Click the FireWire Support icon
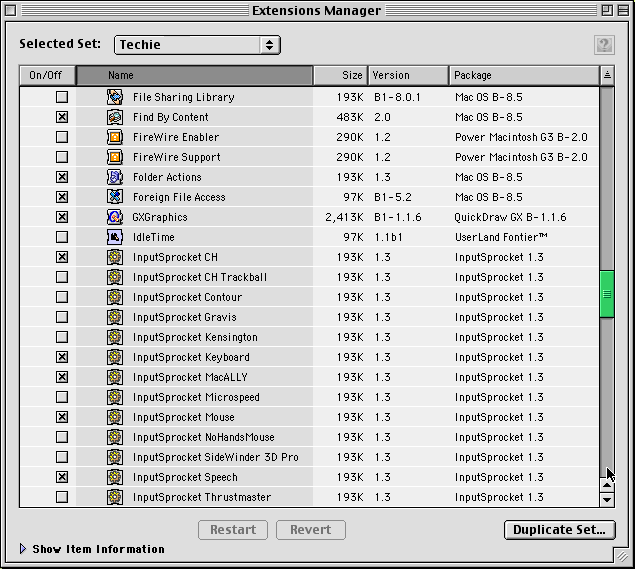This screenshot has height=569, width=635. tap(115, 157)
